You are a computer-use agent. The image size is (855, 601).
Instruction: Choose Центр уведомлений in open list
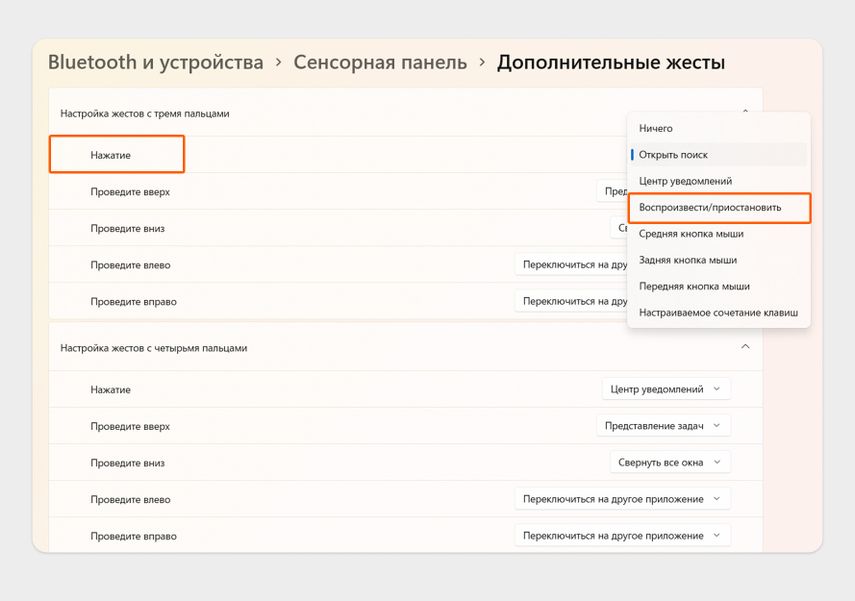[719, 181]
